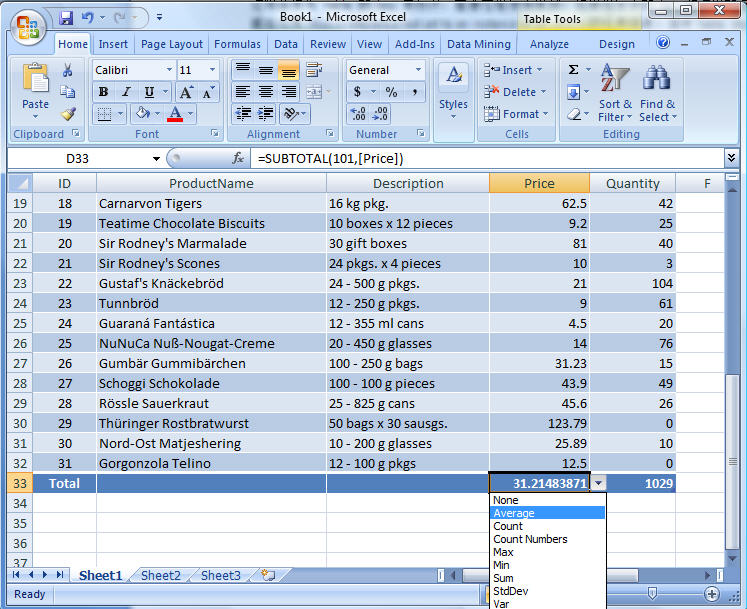Open the Name Box dropdown arrow
This screenshot has height=609, width=747.
click(156, 159)
